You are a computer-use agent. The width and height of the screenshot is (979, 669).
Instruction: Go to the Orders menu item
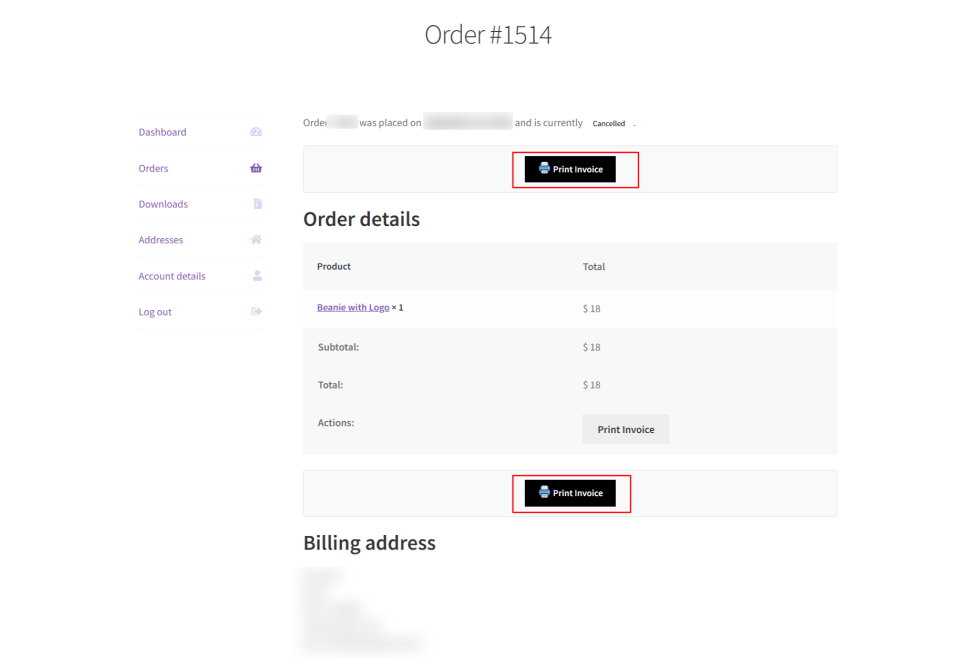(x=153, y=168)
